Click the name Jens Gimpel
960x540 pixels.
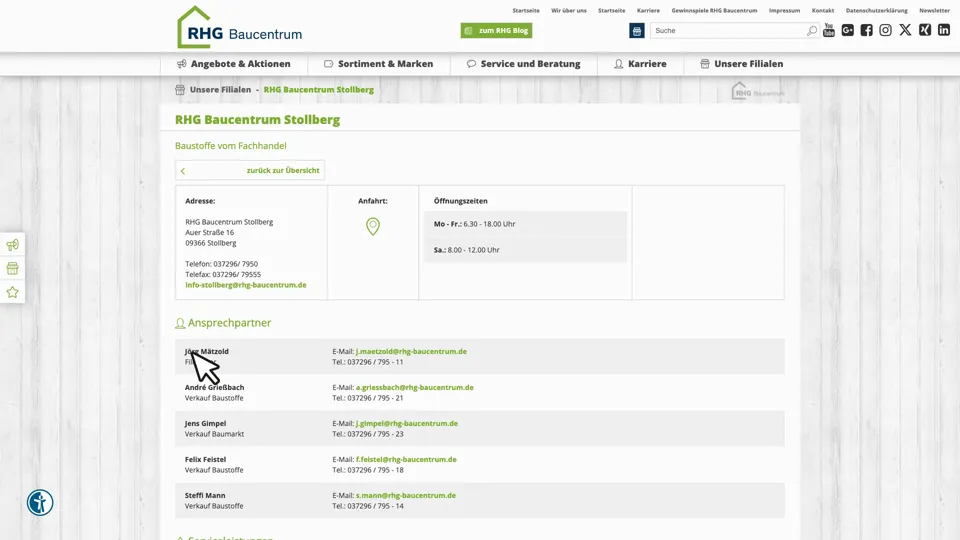tap(205, 424)
